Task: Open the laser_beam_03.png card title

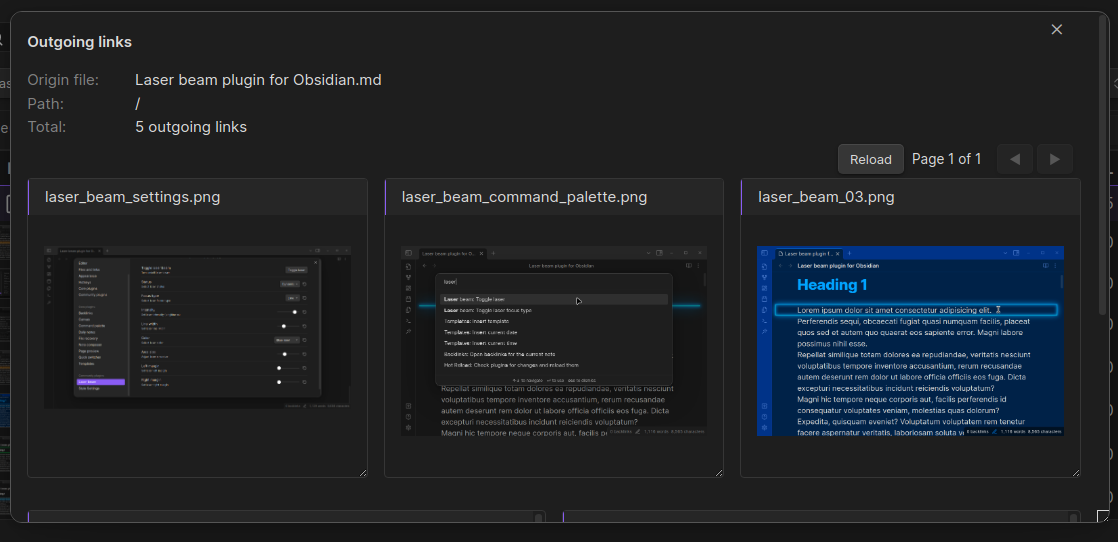Action: tap(826, 197)
